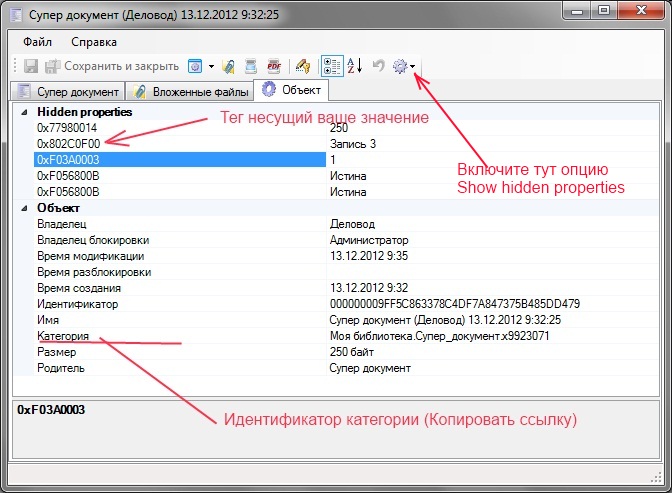Open dropdown arrow next to blue toolbar icon

coord(211,67)
